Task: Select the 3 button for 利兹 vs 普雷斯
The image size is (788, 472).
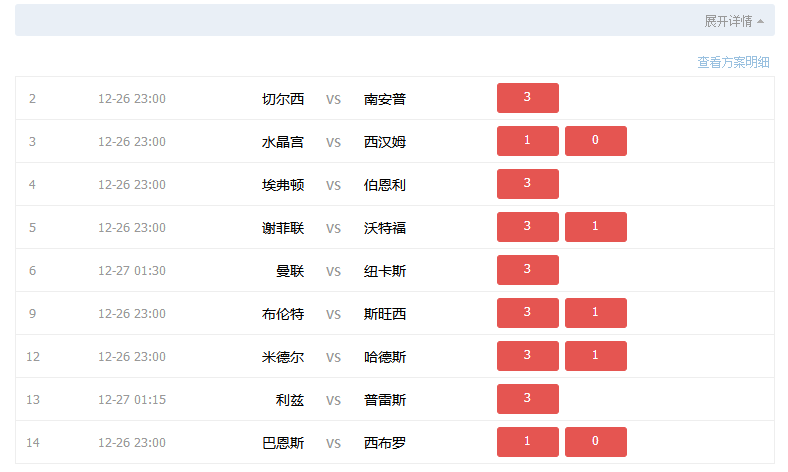Action: coord(527,399)
